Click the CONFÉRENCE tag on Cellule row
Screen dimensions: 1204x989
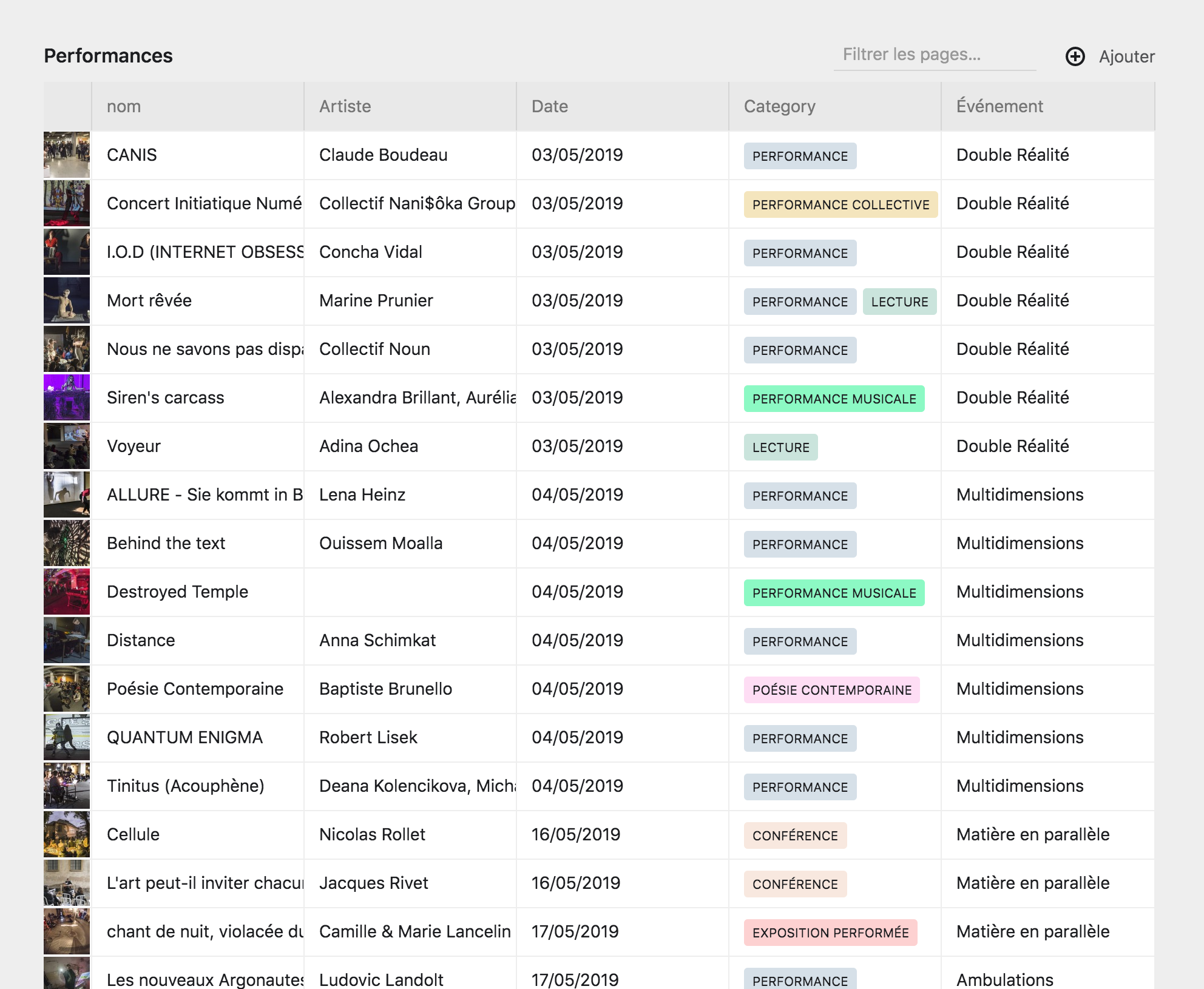coord(795,835)
